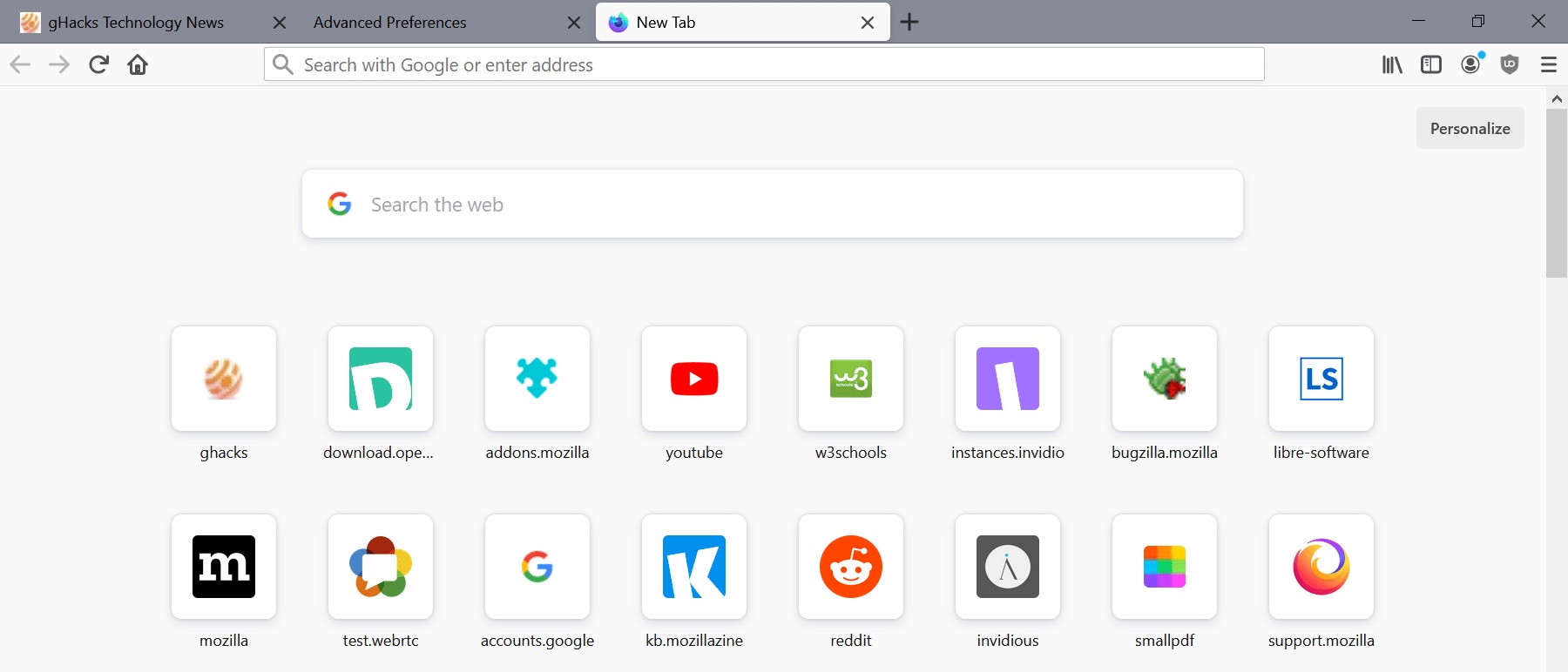1568x672 pixels.
Task: Close the Advanced Preferences tab
Action: (x=573, y=23)
